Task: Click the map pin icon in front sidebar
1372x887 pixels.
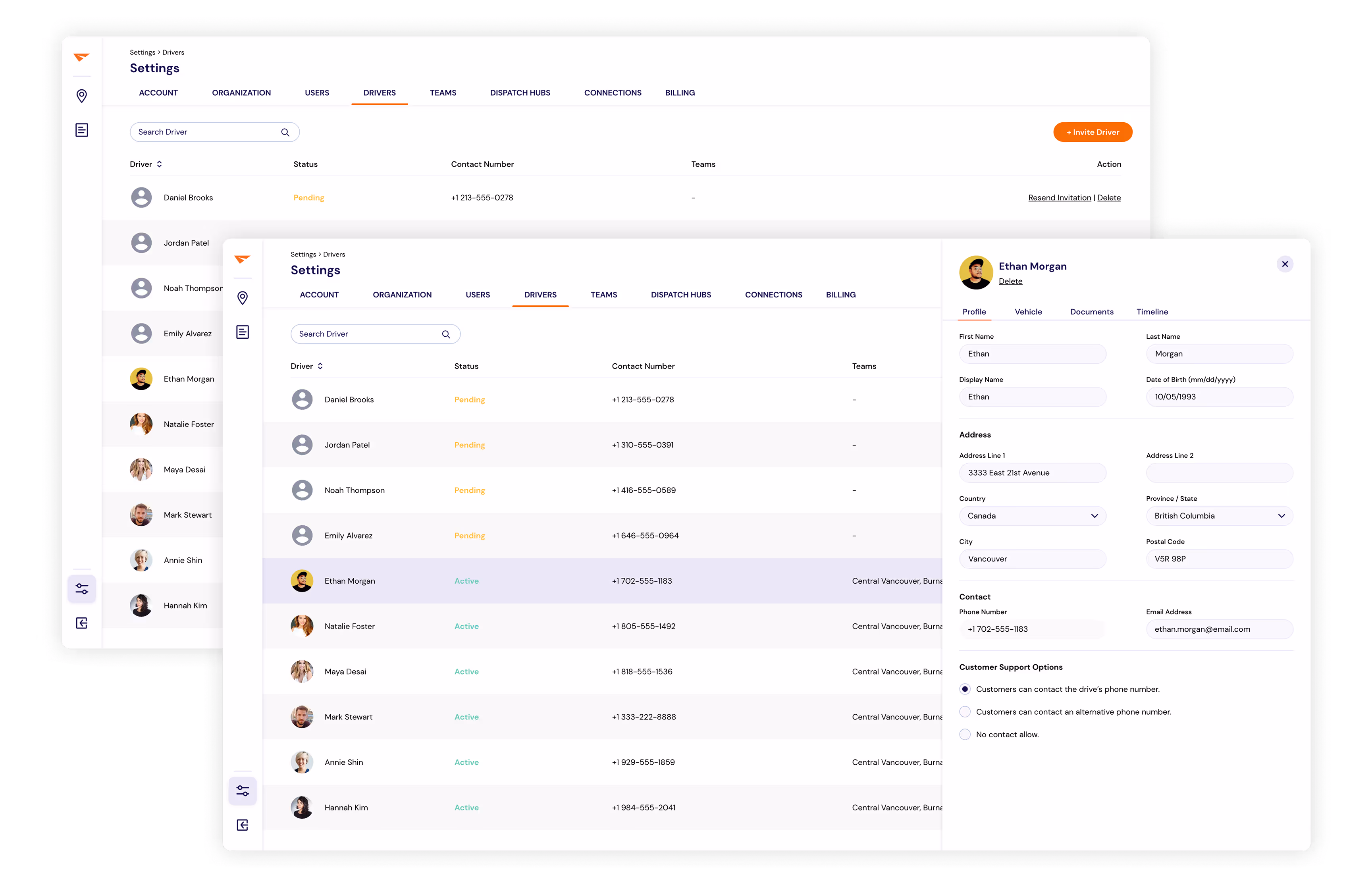Action: click(x=243, y=298)
